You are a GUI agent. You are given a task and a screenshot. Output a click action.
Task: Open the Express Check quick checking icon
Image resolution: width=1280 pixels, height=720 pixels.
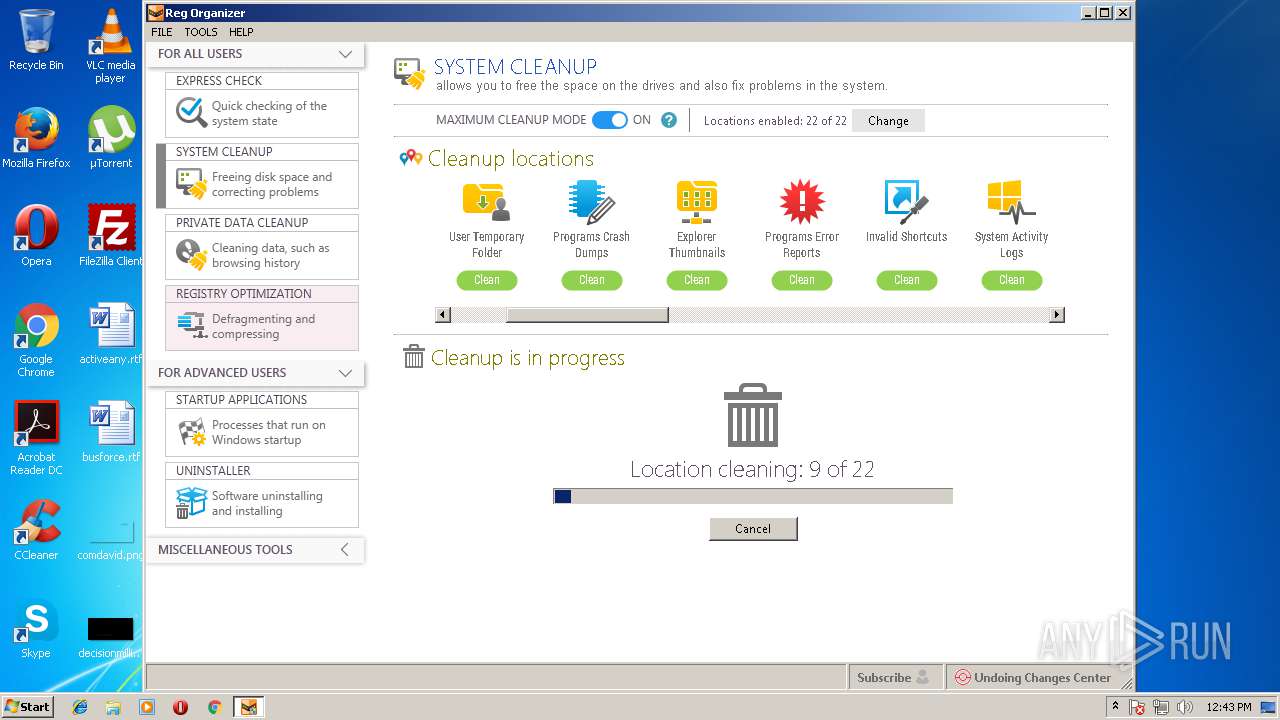(191, 112)
